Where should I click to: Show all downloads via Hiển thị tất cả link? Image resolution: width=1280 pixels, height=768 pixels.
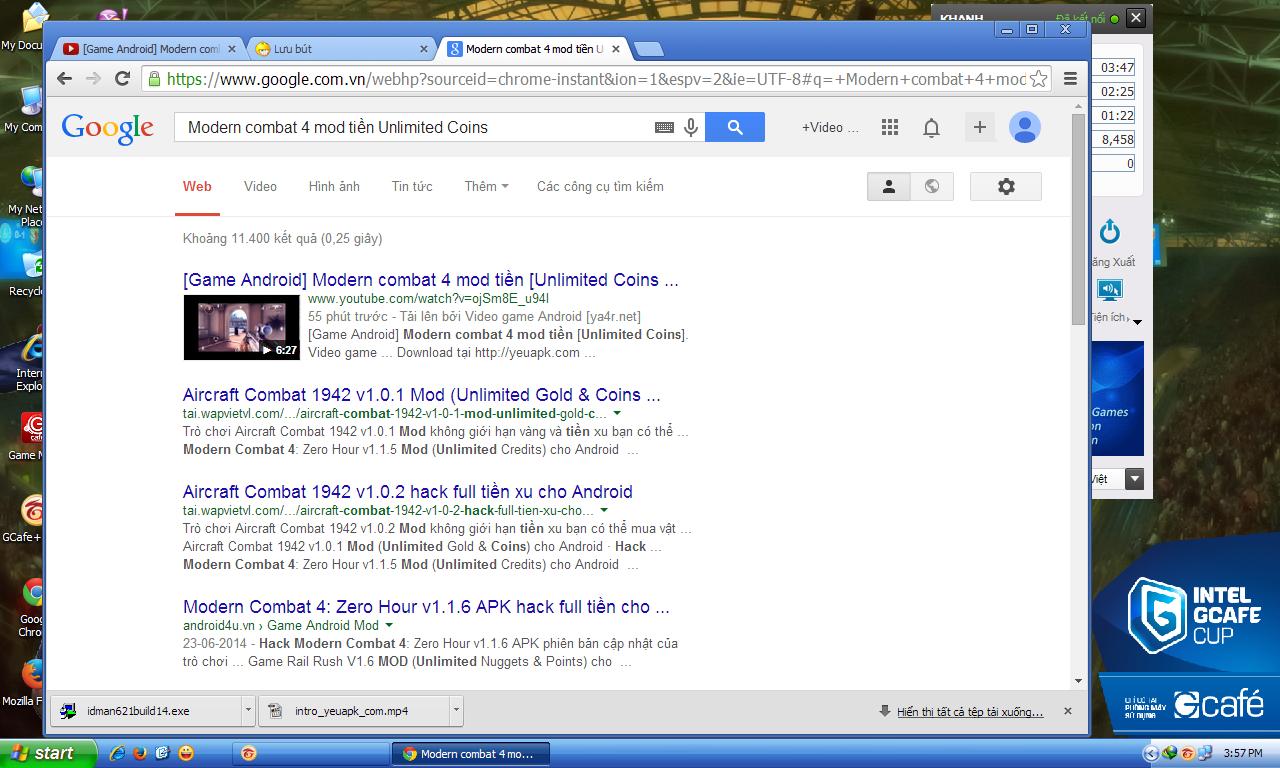coord(969,712)
